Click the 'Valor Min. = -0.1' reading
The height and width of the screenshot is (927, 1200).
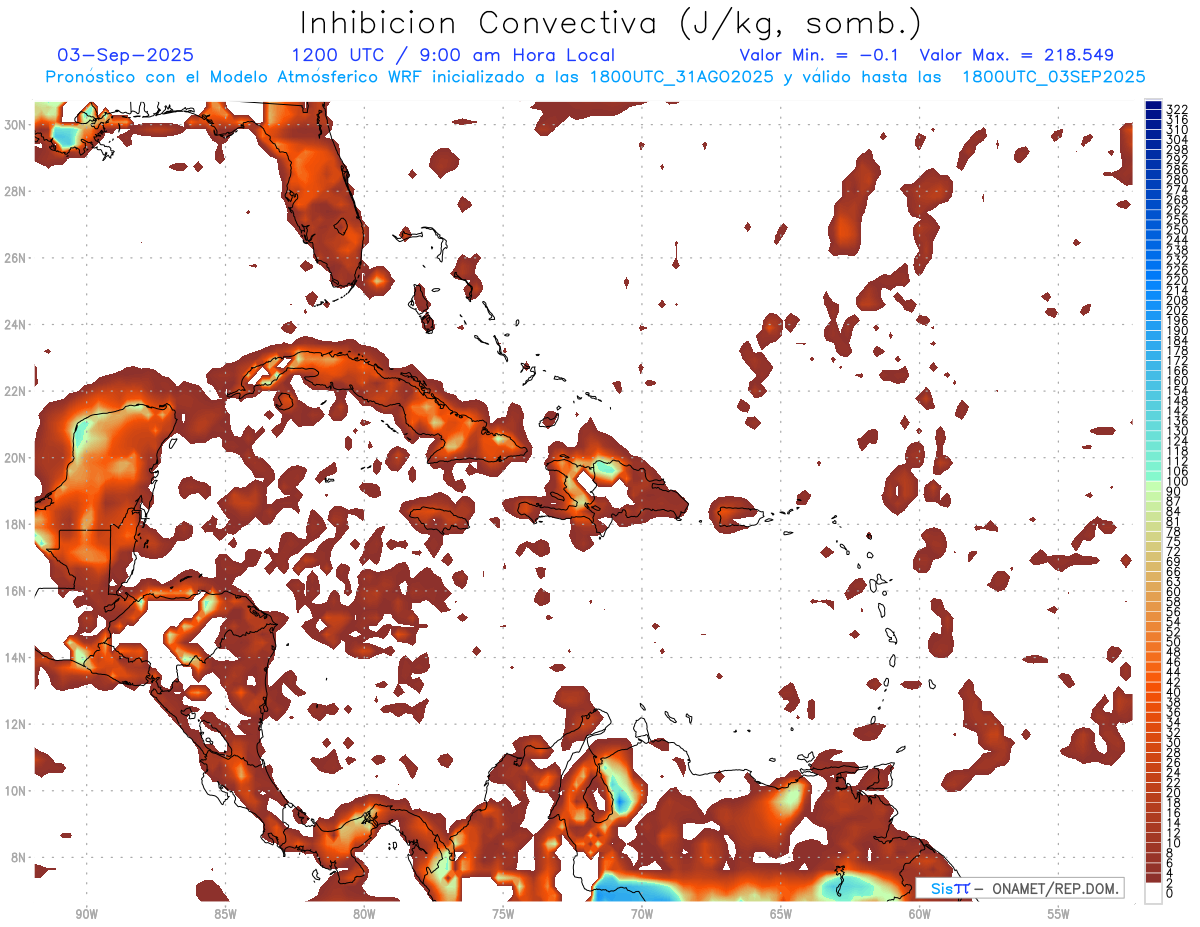(x=818, y=55)
